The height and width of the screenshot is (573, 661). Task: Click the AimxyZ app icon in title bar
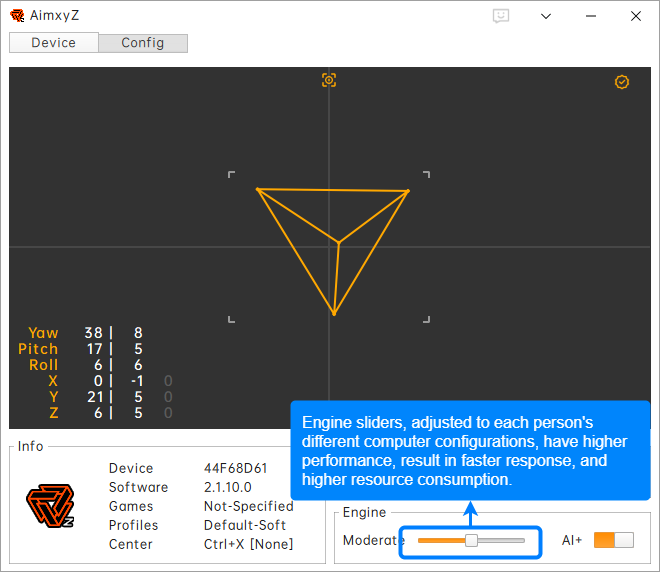(x=17, y=16)
